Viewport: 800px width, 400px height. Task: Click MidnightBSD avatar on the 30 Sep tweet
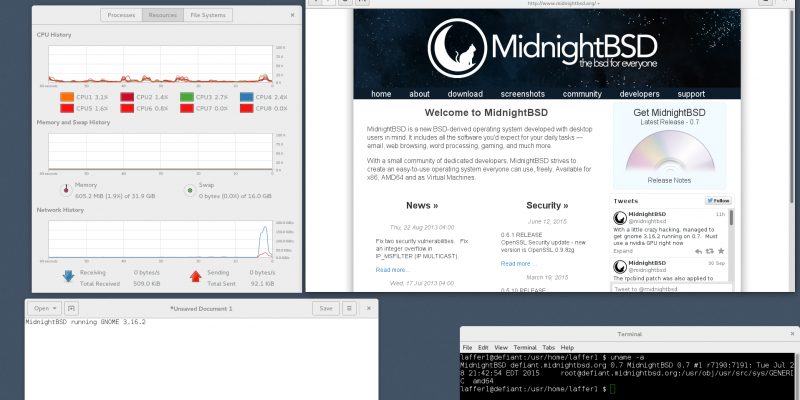point(620,267)
